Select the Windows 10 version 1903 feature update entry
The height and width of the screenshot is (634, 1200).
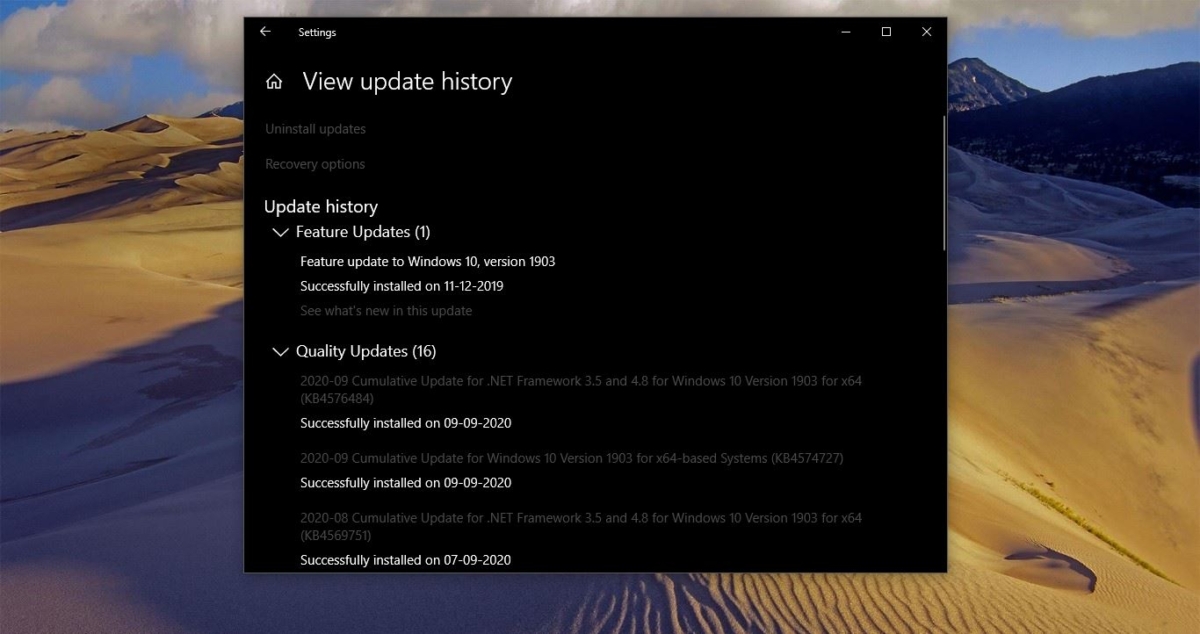pos(428,261)
